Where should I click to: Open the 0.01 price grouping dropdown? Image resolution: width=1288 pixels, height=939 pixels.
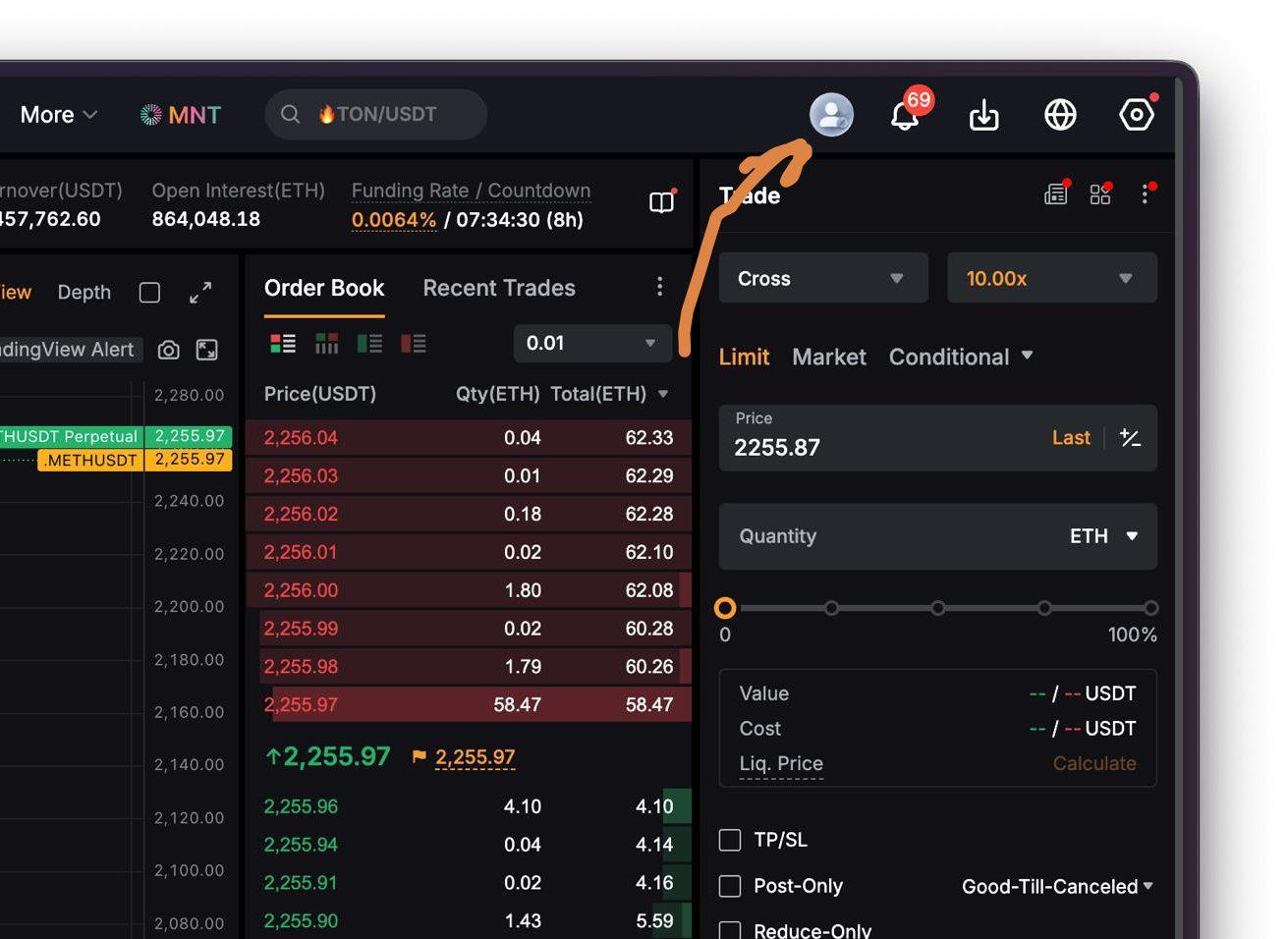pos(591,343)
